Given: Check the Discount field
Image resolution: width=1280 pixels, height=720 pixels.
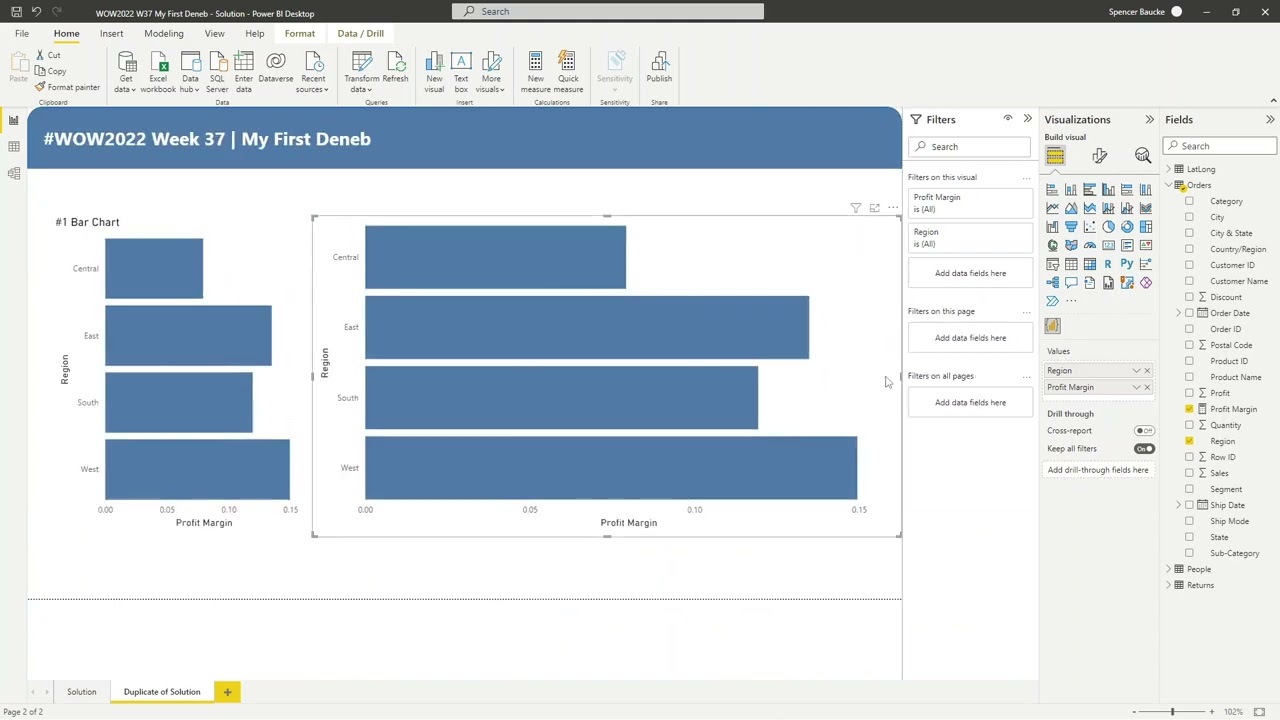Looking at the screenshot, I should click(1189, 297).
